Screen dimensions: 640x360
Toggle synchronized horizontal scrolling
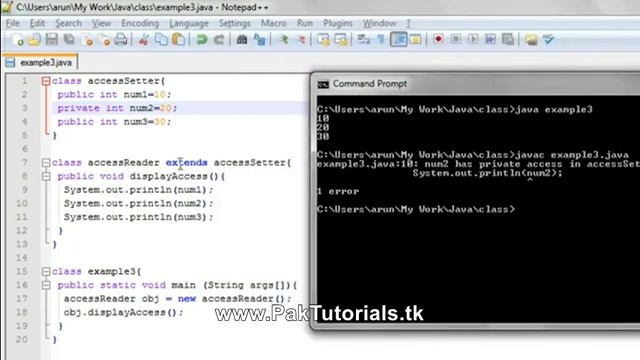[x=340, y=40]
